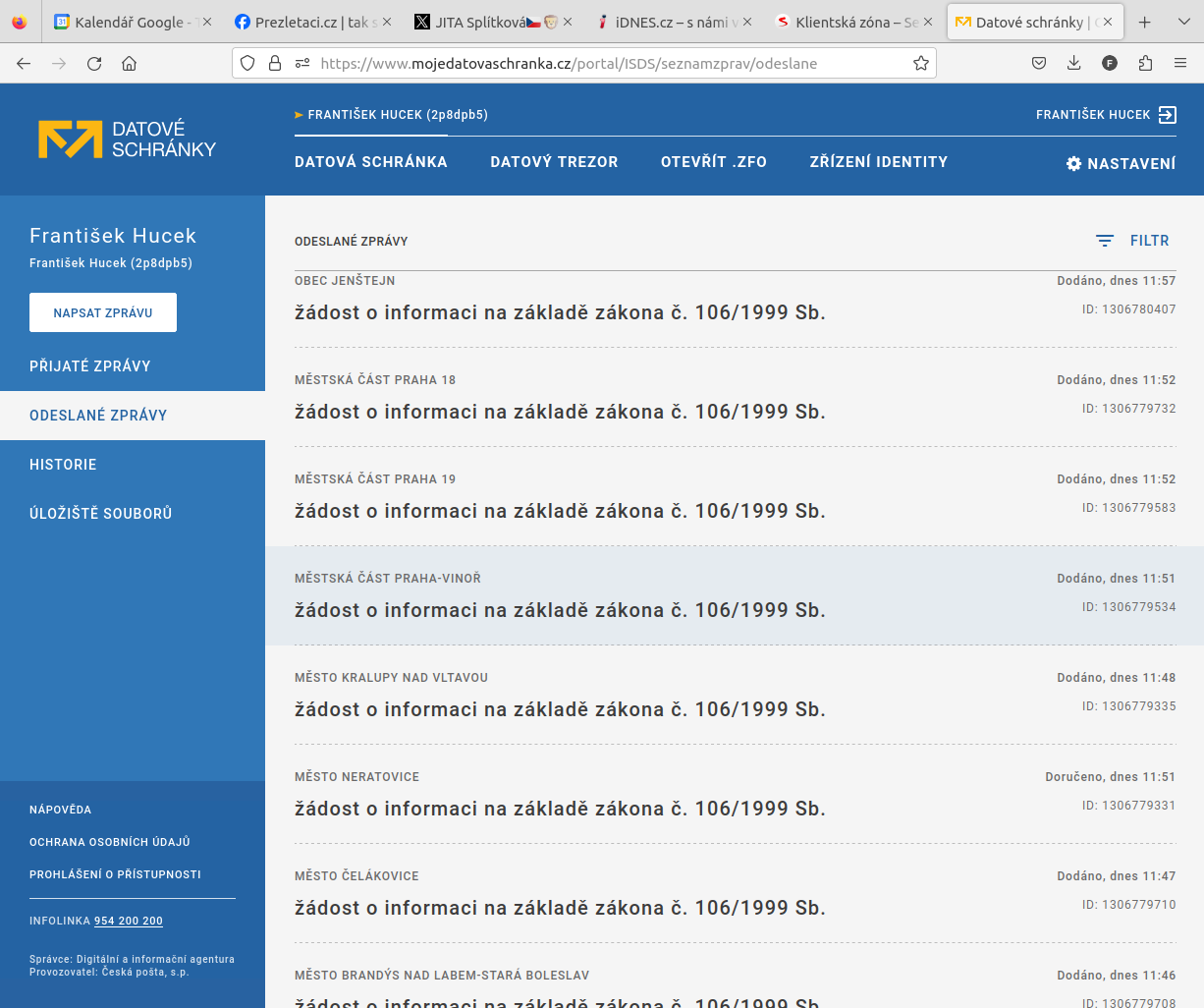The image size is (1204, 1008).
Task: Switch to the Prezletaci.cz Facebook tab
Action: pyautogui.click(x=311, y=22)
